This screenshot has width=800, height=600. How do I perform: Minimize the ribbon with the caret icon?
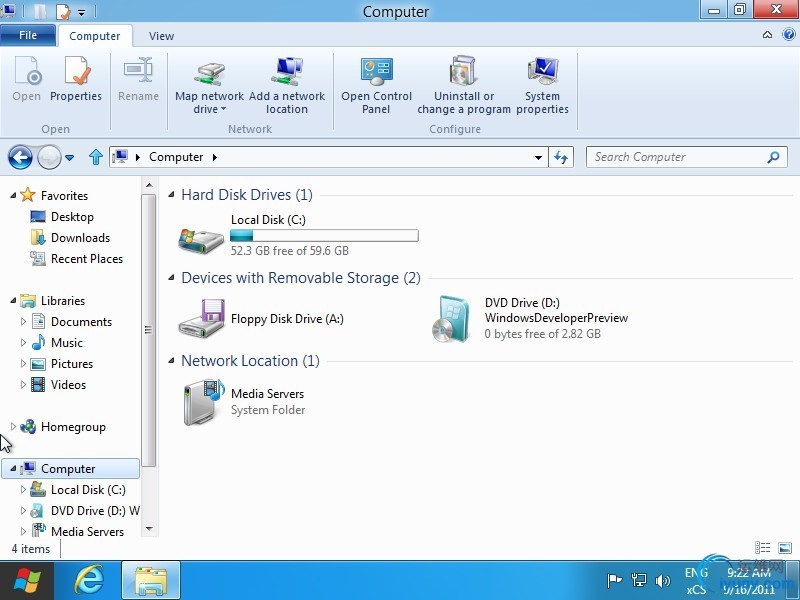tap(767, 35)
